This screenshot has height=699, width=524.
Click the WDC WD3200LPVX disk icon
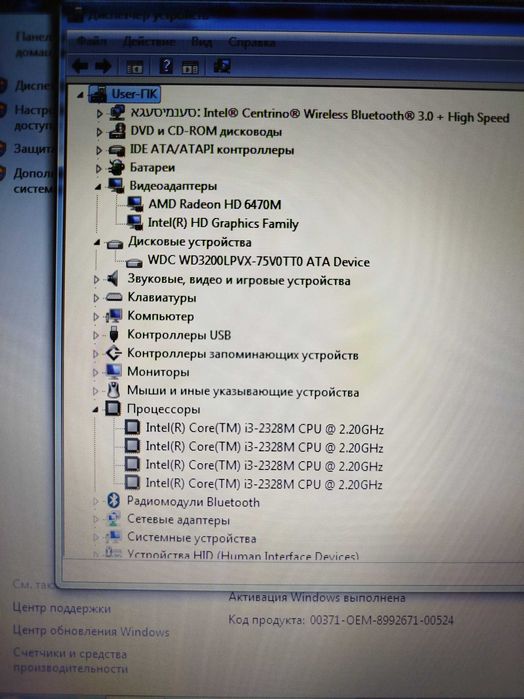click(134, 263)
